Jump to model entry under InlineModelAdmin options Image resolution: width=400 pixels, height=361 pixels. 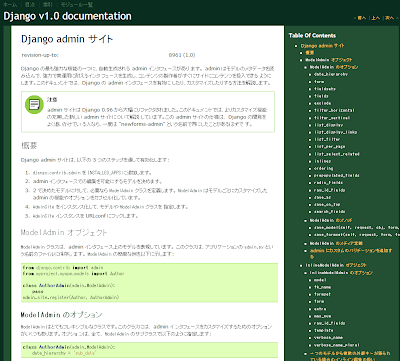[320, 280]
